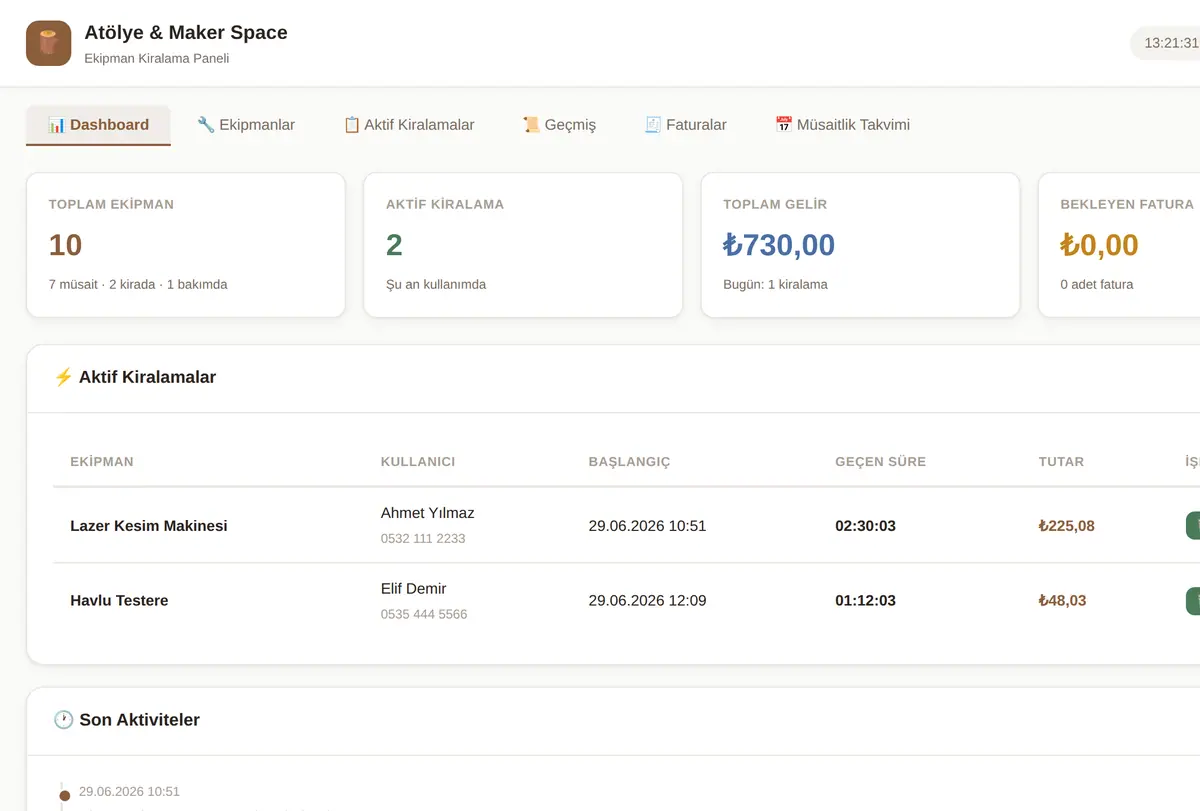Select the Lazer Kesim Makinesi row name
Image resolution: width=1200 pixels, height=811 pixels.
(x=149, y=526)
